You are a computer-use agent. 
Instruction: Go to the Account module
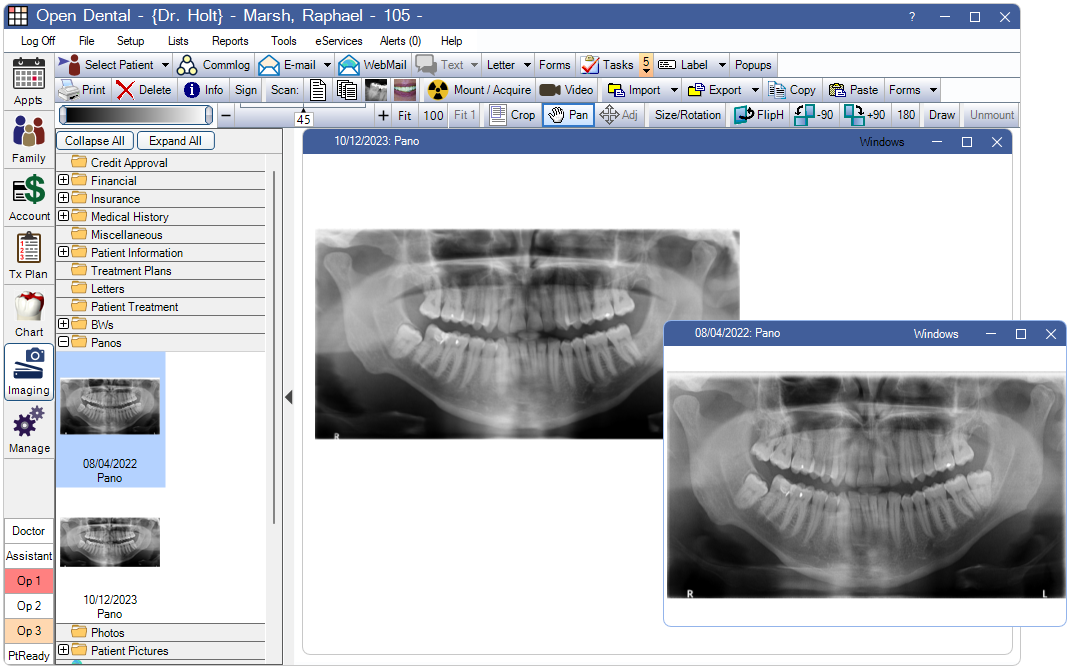(x=29, y=192)
